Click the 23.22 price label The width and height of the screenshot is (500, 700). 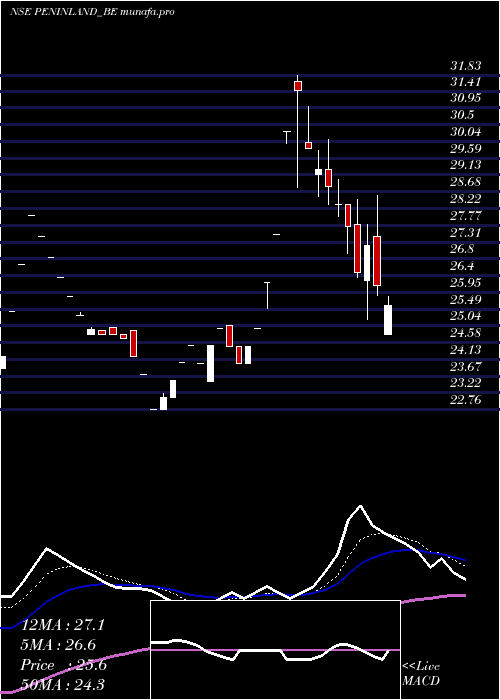click(466, 383)
